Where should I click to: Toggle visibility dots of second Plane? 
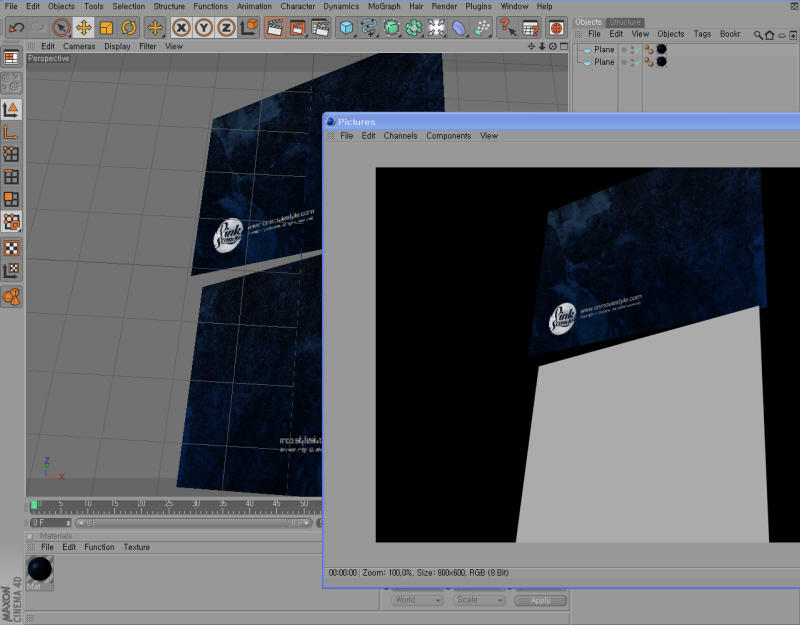tap(633, 62)
